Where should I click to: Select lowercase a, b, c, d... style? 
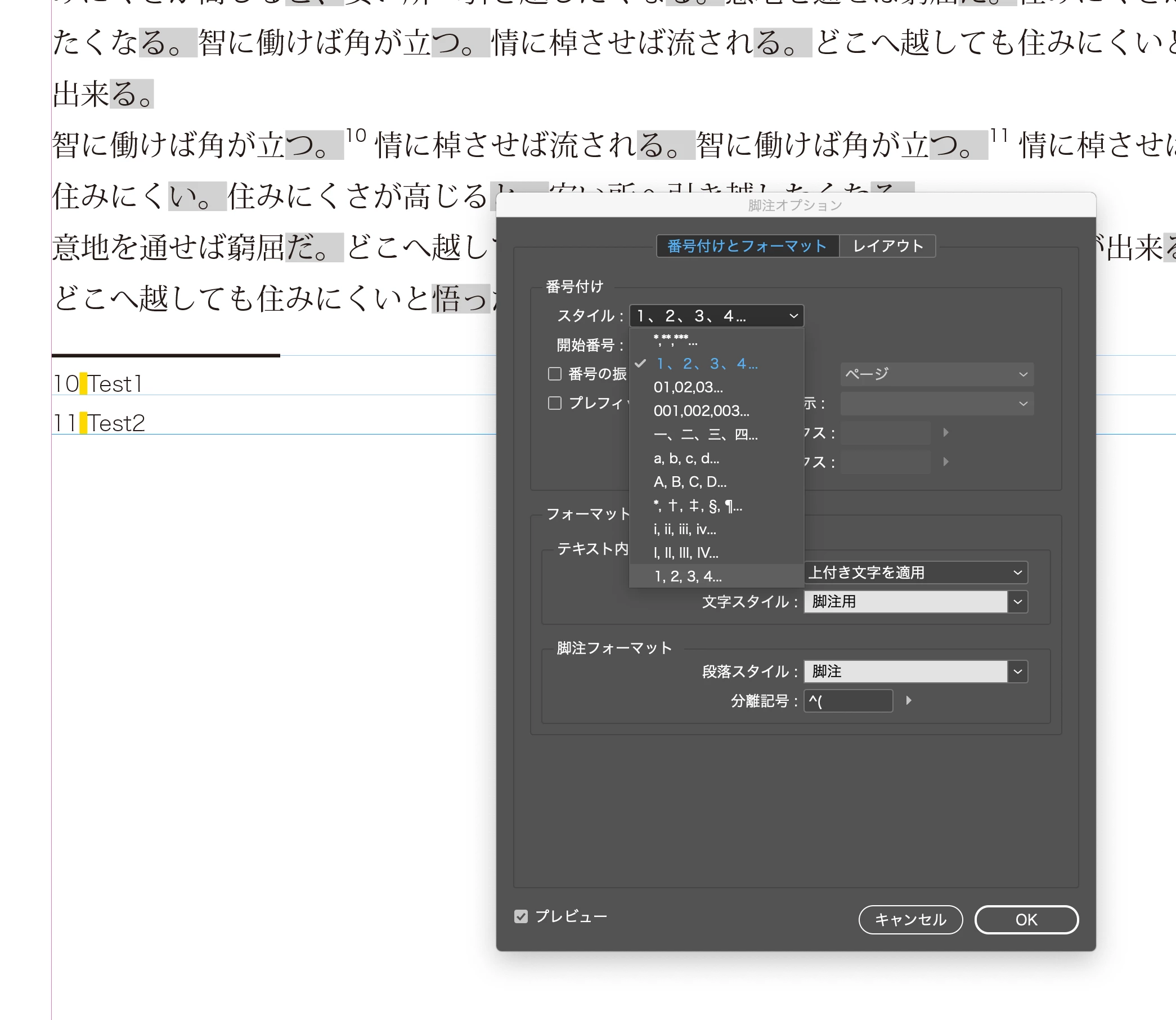pyautogui.click(x=686, y=458)
